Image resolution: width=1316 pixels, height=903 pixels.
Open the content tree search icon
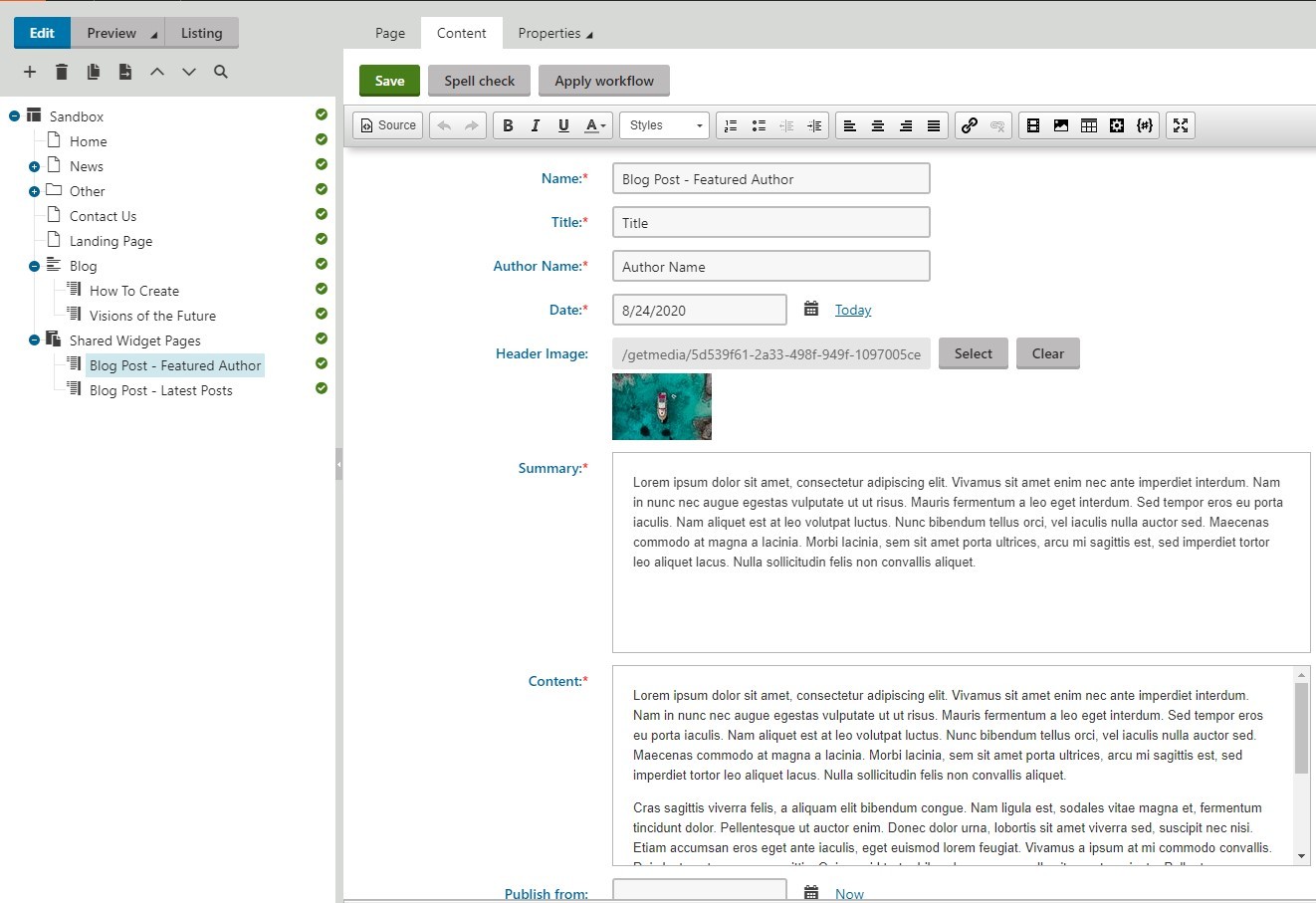(x=221, y=72)
